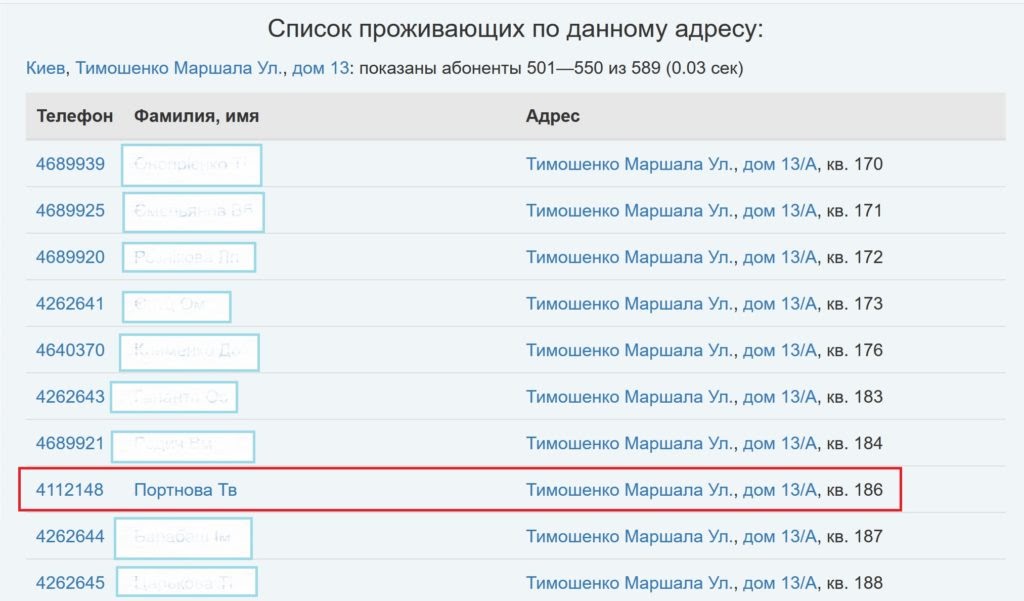Image resolution: width=1024 pixels, height=601 pixels.
Task: Open highlighted phone number 4112148
Action: [70, 490]
